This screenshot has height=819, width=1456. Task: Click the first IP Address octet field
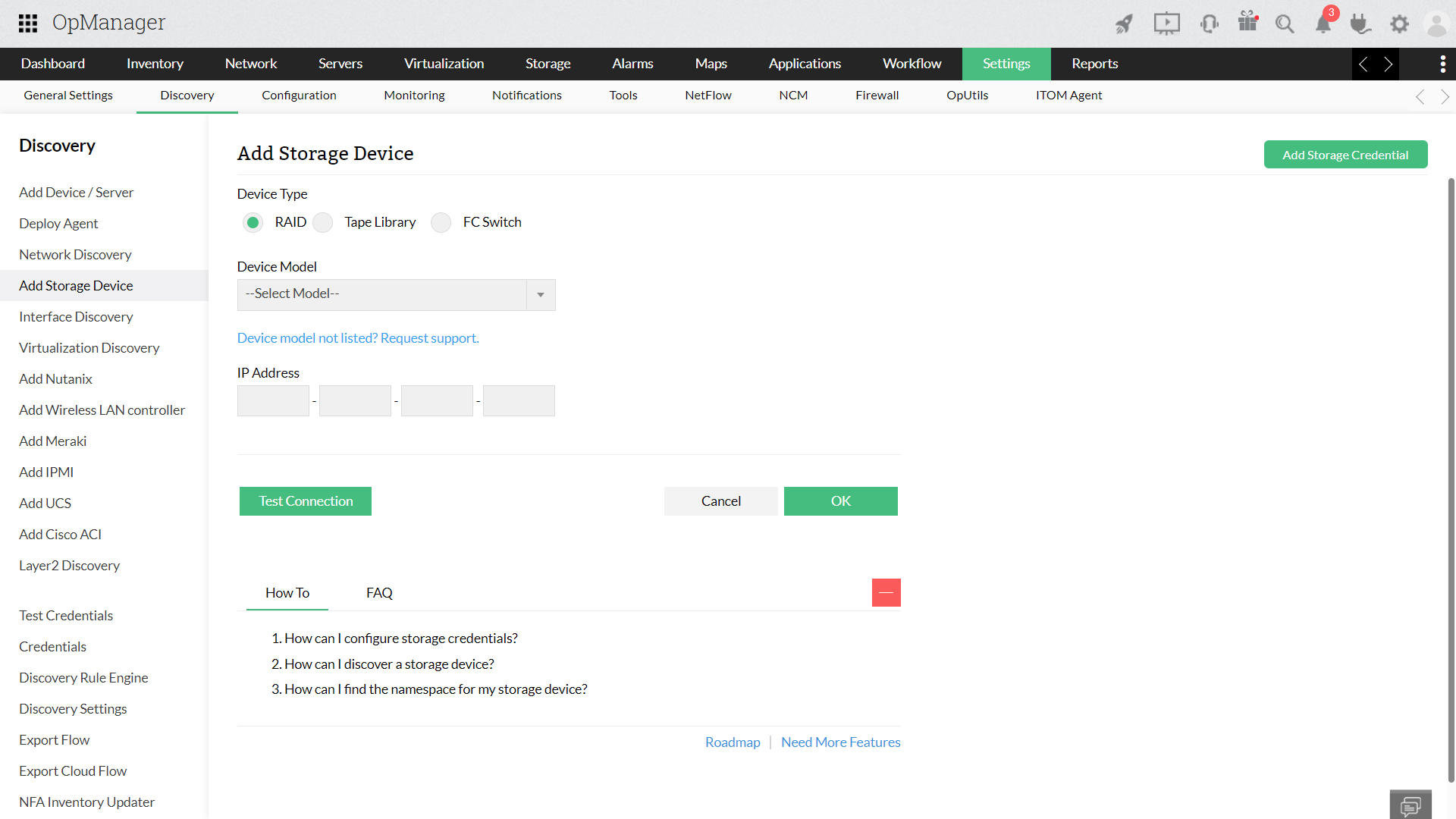coord(273,400)
